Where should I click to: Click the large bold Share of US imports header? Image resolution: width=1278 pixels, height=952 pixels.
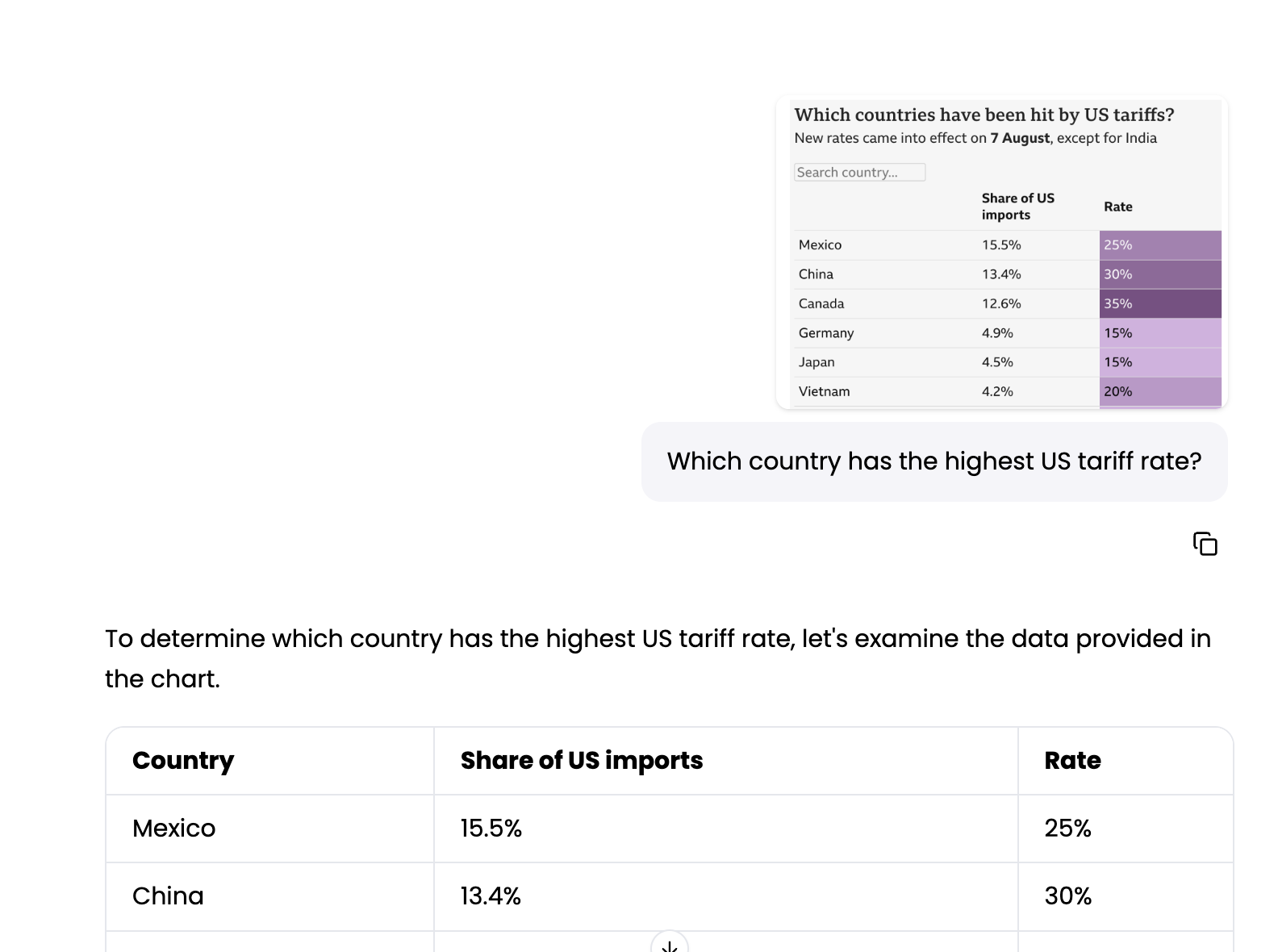[x=582, y=760]
